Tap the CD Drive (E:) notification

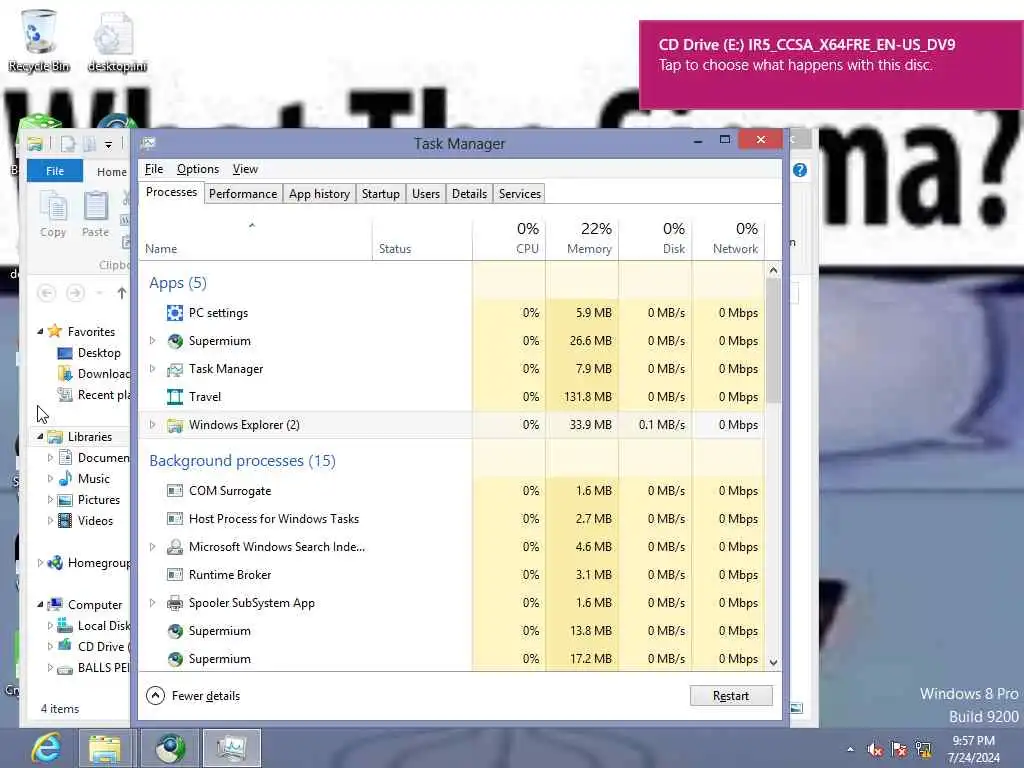[831, 65]
